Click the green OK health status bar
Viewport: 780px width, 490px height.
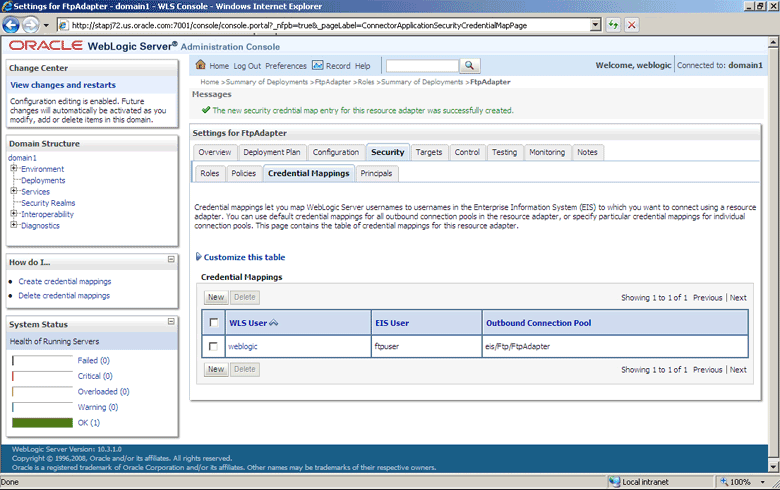(x=41, y=423)
